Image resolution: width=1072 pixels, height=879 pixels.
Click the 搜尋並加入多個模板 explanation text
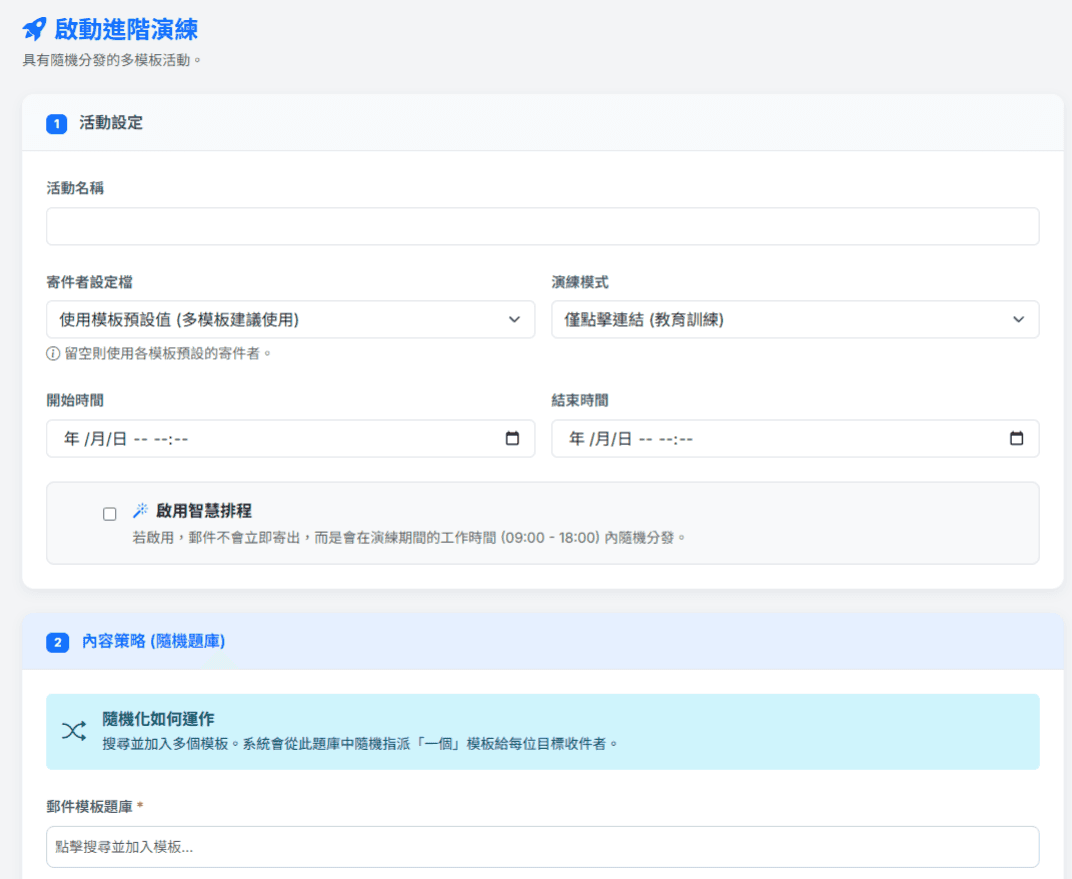(x=360, y=744)
